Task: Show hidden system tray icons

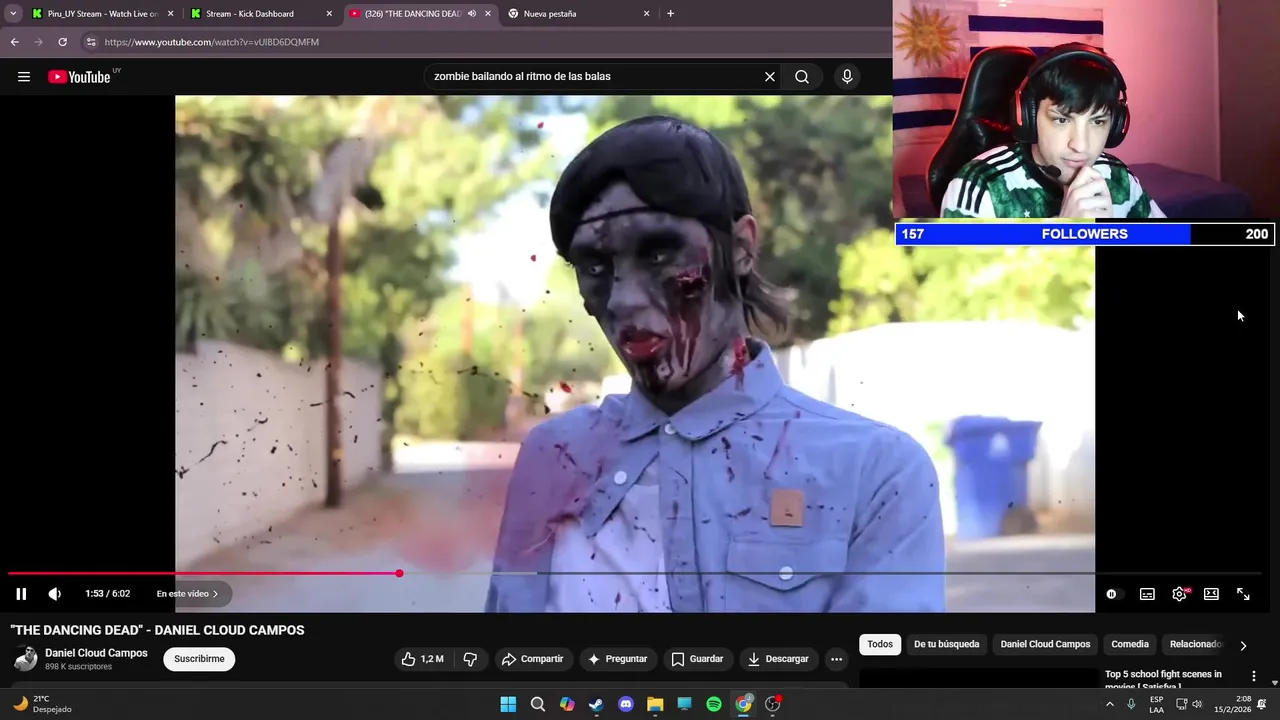Action: pyautogui.click(x=1109, y=704)
